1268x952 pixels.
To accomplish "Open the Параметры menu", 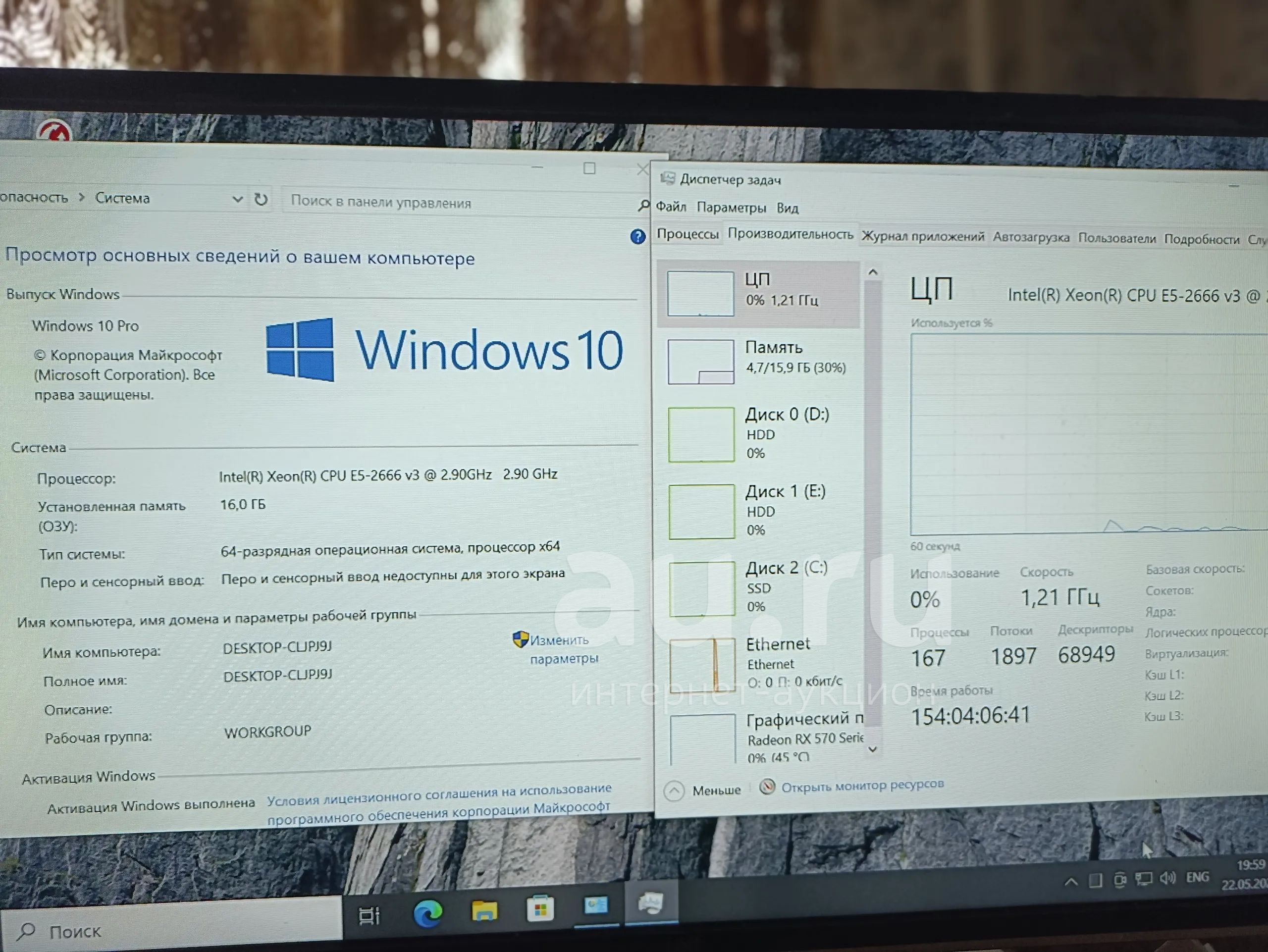I will [731, 208].
